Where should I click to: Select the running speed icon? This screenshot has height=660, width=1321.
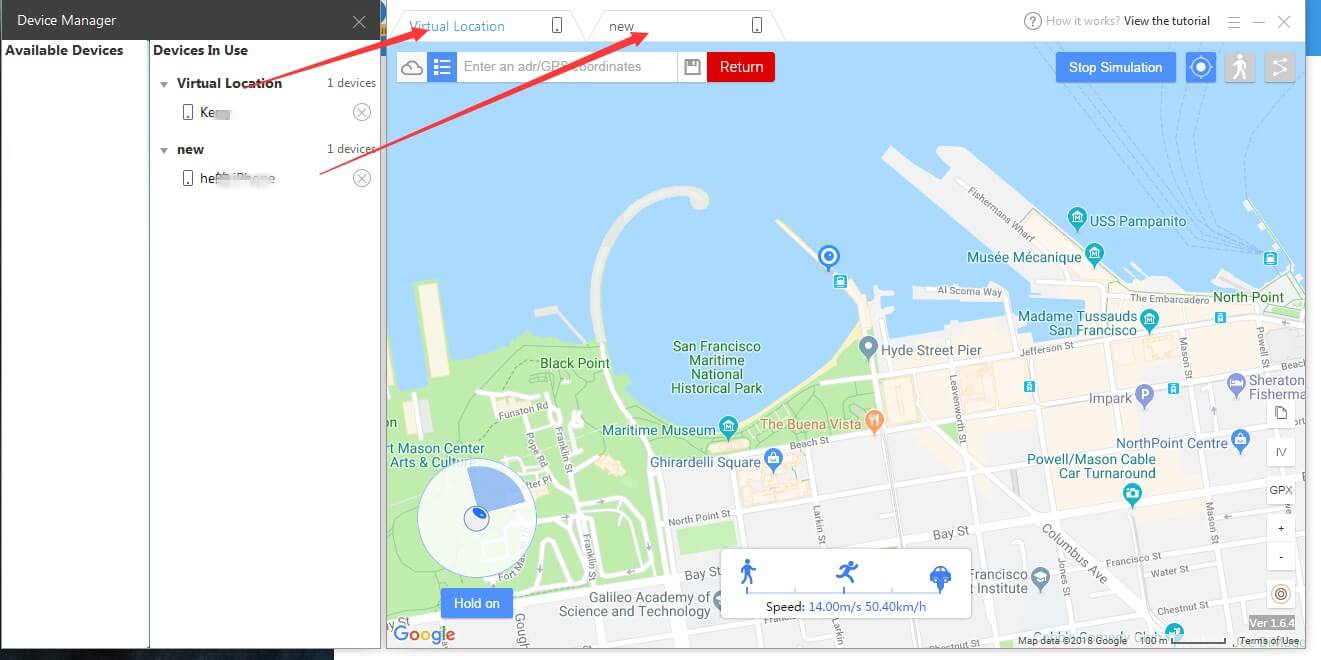[847, 572]
